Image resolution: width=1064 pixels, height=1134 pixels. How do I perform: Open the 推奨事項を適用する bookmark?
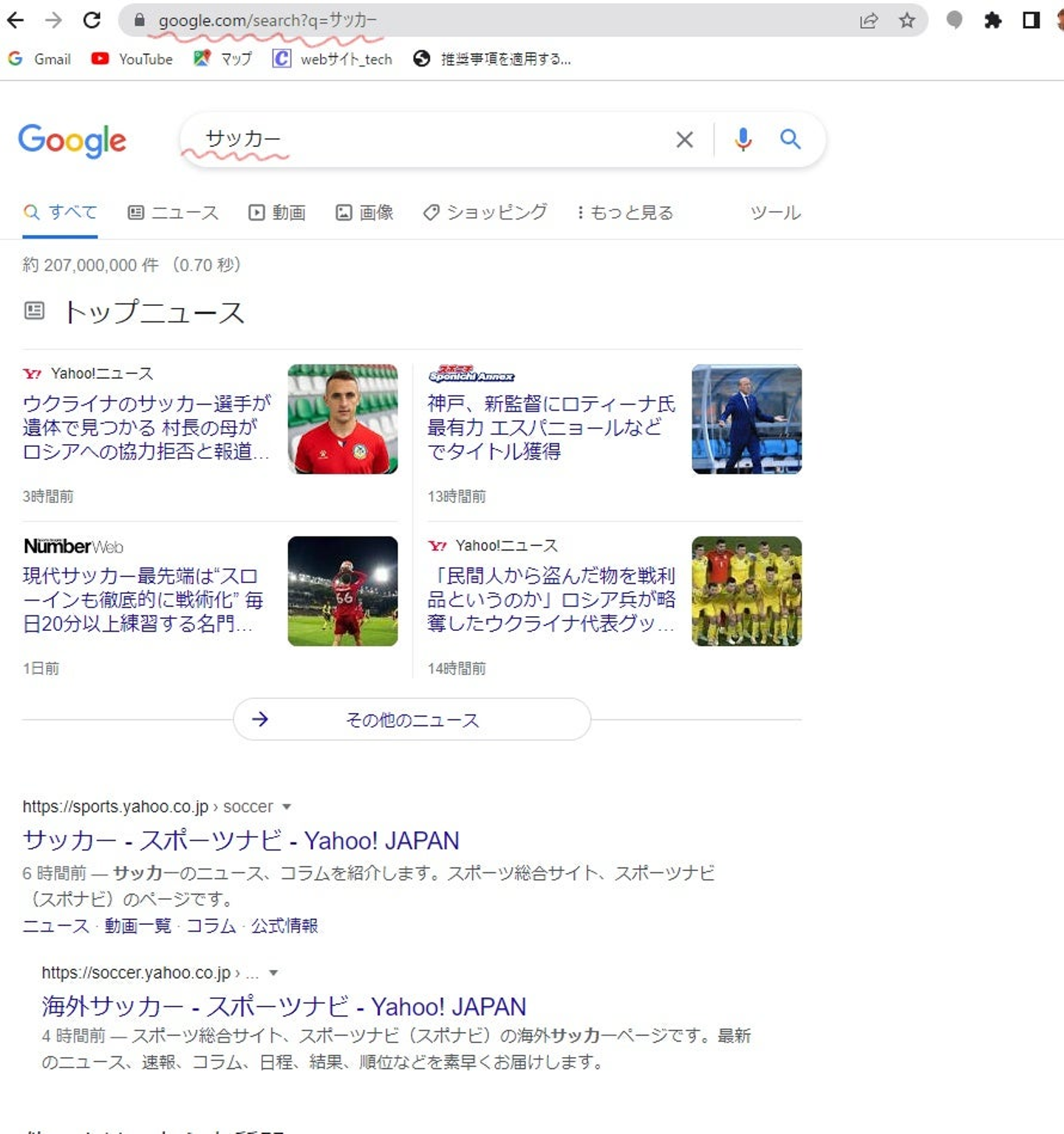(x=492, y=59)
